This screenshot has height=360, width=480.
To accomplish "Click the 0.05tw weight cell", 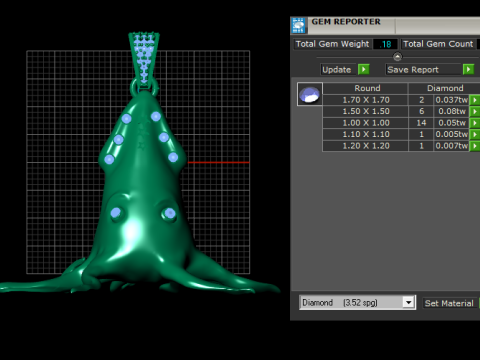I will coord(452,123).
